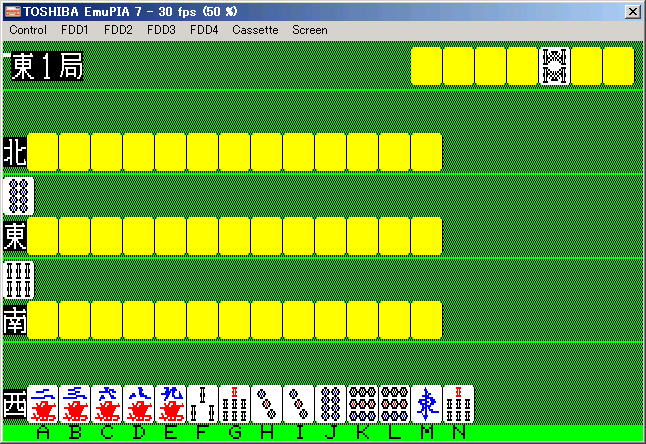The height and width of the screenshot is (444, 646).
Task: Open the Cassette menu
Action: tap(255, 30)
